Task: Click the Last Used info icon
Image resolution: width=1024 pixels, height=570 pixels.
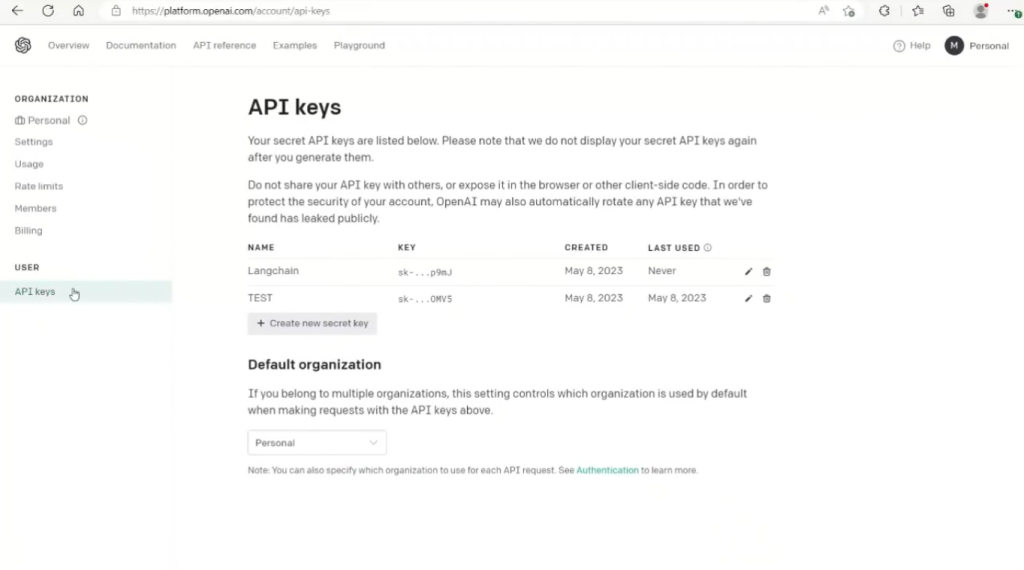Action: pyautogui.click(x=708, y=248)
